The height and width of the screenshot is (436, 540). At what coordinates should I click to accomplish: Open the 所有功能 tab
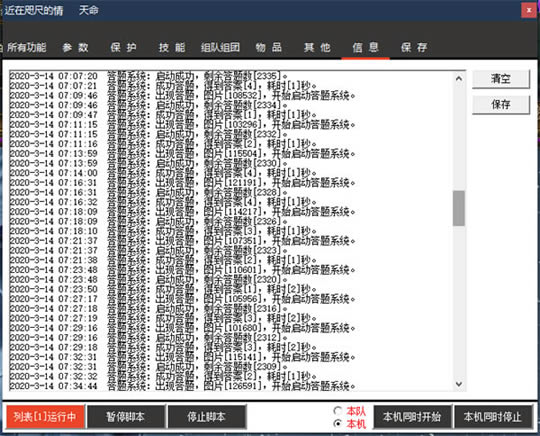(27, 47)
